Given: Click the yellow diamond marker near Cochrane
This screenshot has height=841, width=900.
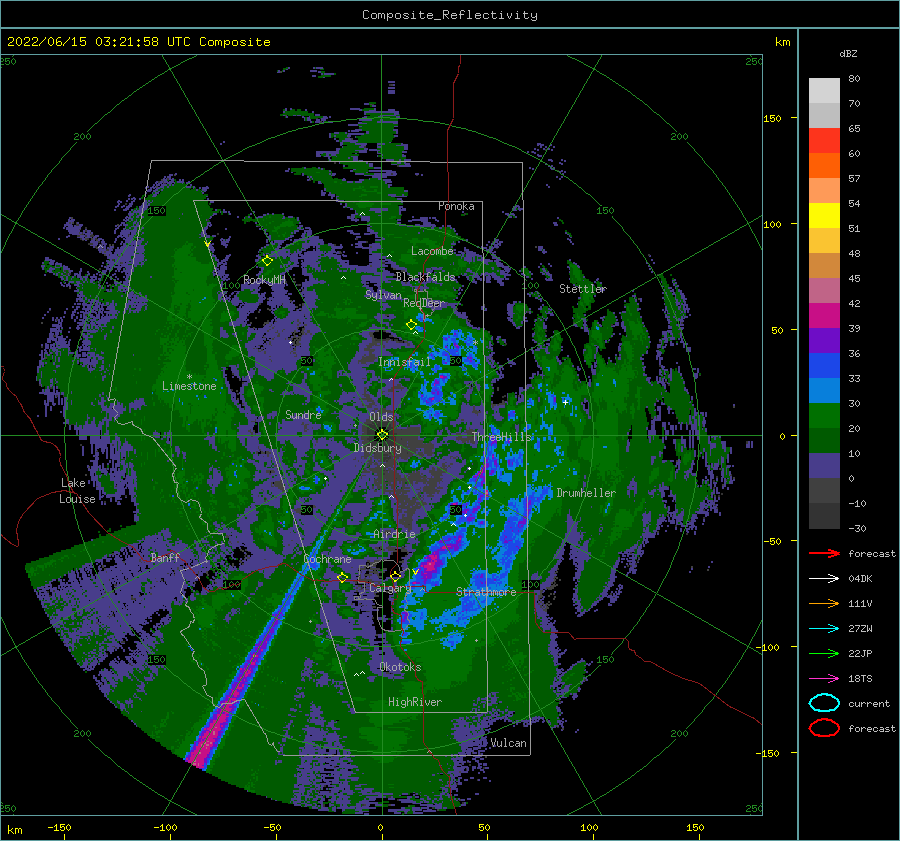Looking at the screenshot, I should pos(343,578).
